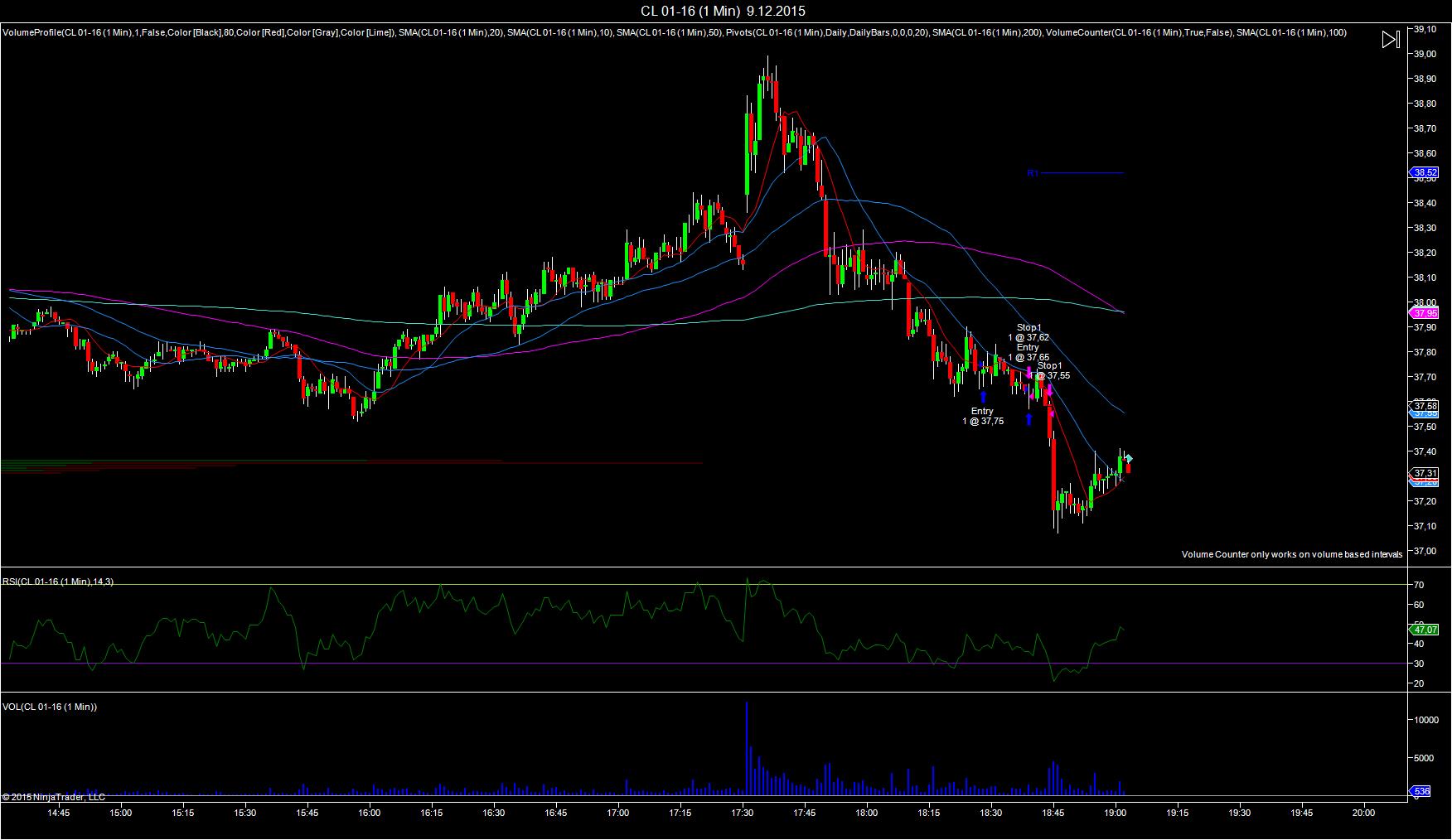Click the 37,50 price axis label
Screen dimensions: 1452x840
(1425, 427)
